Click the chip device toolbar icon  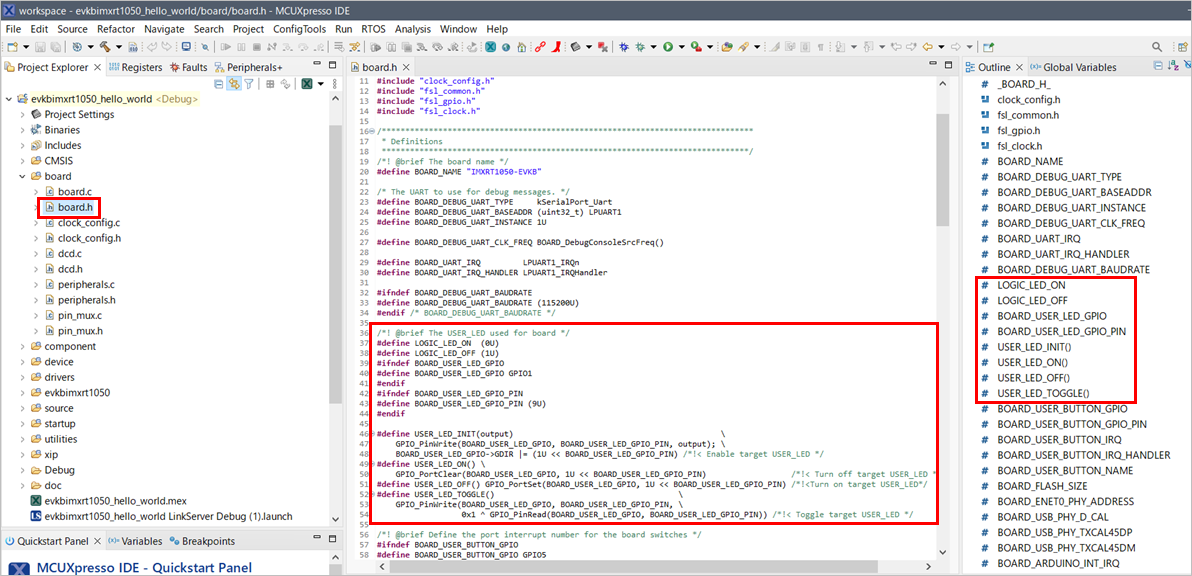[x=575, y=46]
